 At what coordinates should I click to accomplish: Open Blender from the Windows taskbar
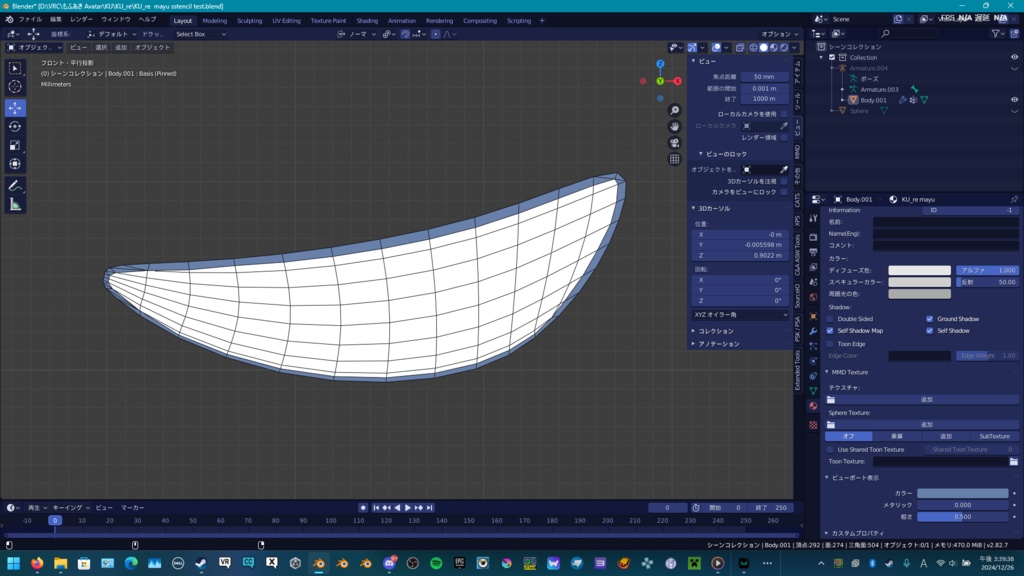[319, 563]
